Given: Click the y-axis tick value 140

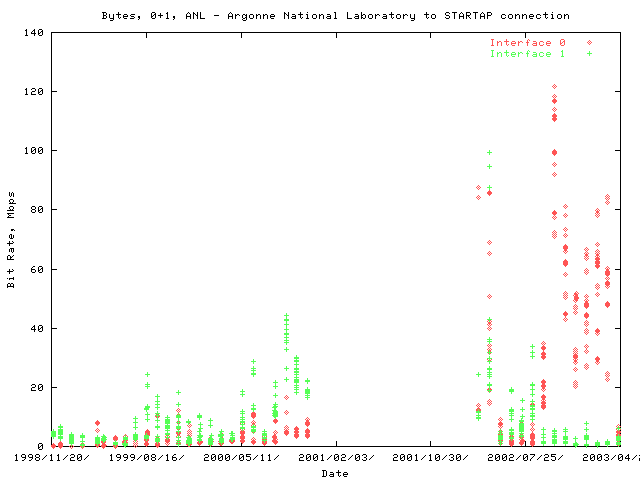Looking at the screenshot, I should point(34,33).
